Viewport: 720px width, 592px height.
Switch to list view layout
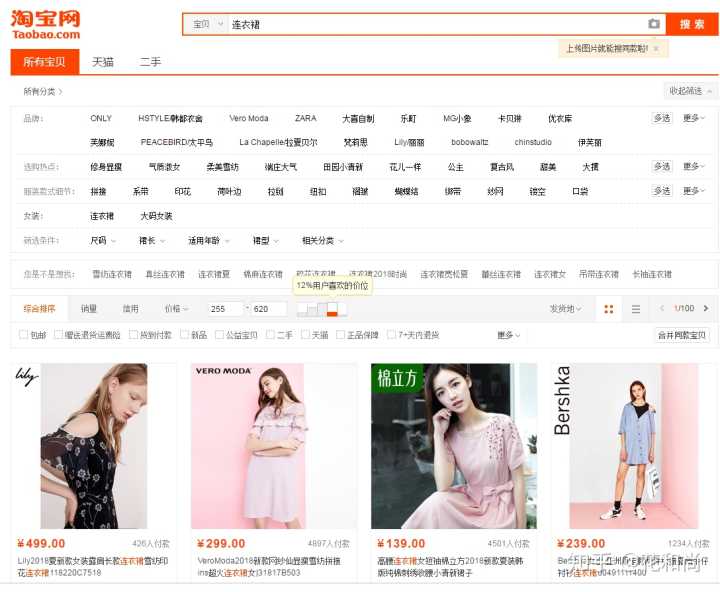(x=635, y=310)
